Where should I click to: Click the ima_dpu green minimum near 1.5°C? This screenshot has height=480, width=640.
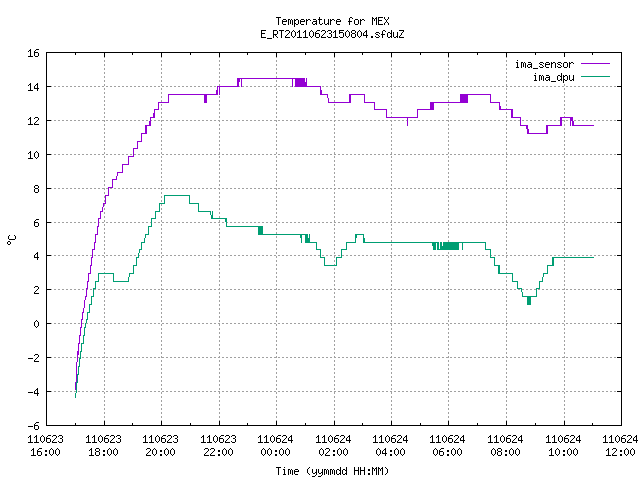[x=529, y=297]
